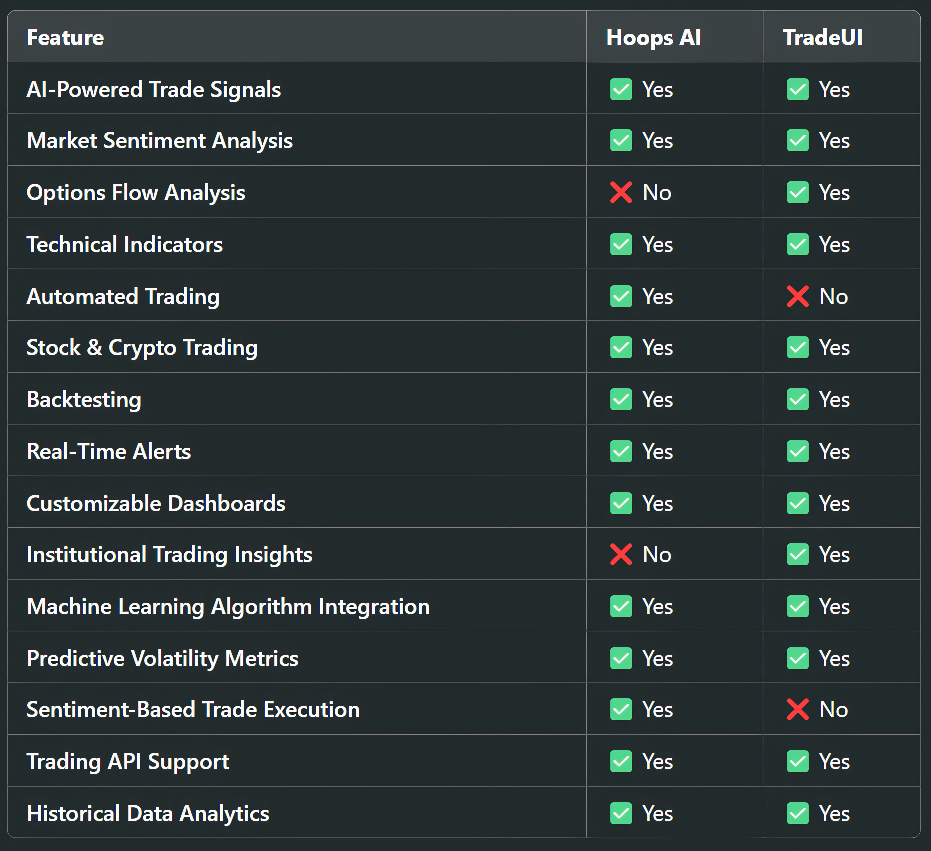
Task: Click the TradeUI check icon for AI-Powered Trade Signals
Action: coord(798,90)
